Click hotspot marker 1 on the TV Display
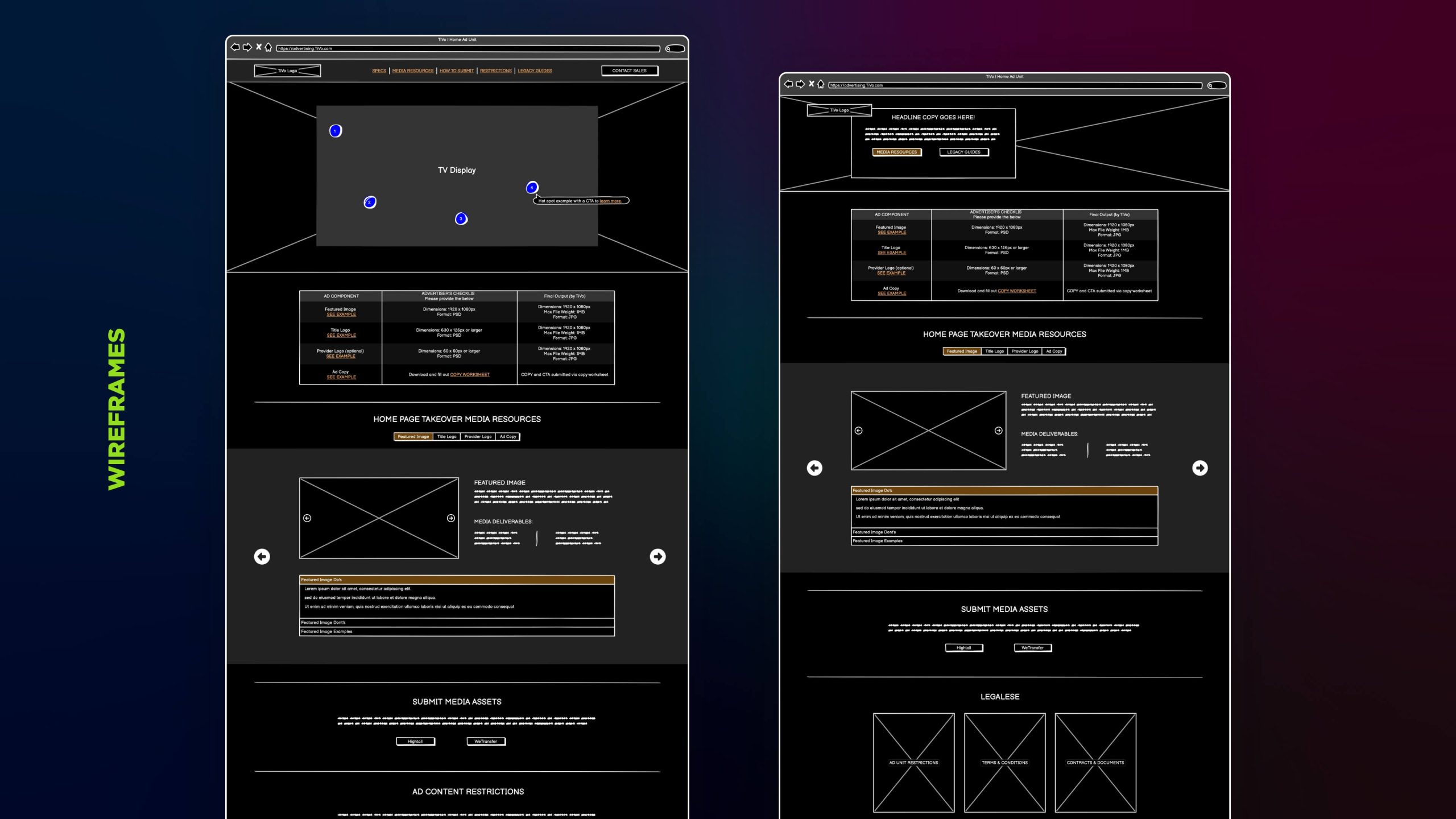This screenshot has width=1456, height=819. pyautogui.click(x=336, y=131)
